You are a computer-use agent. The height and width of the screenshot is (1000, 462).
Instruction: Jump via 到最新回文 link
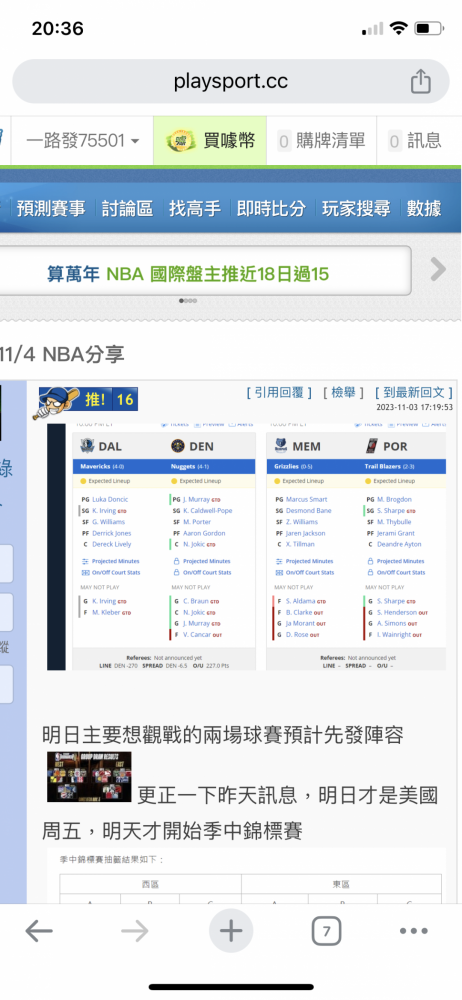coord(414,393)
